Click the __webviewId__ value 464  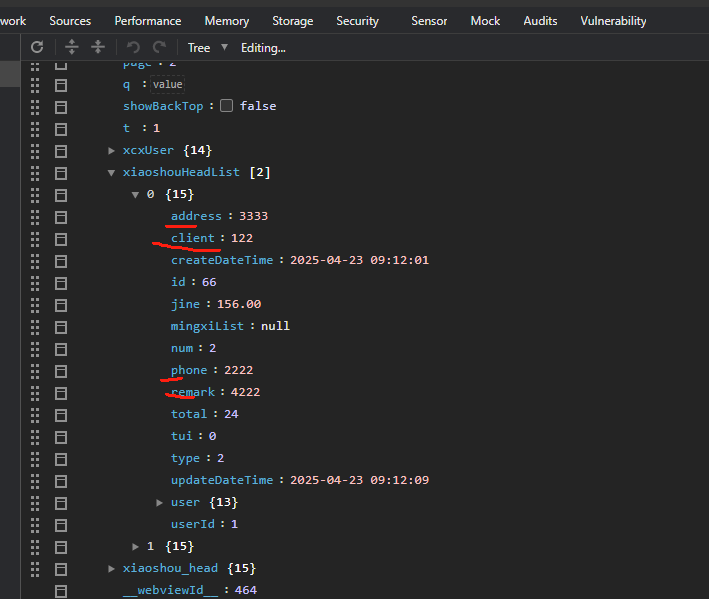coord(246,590)
